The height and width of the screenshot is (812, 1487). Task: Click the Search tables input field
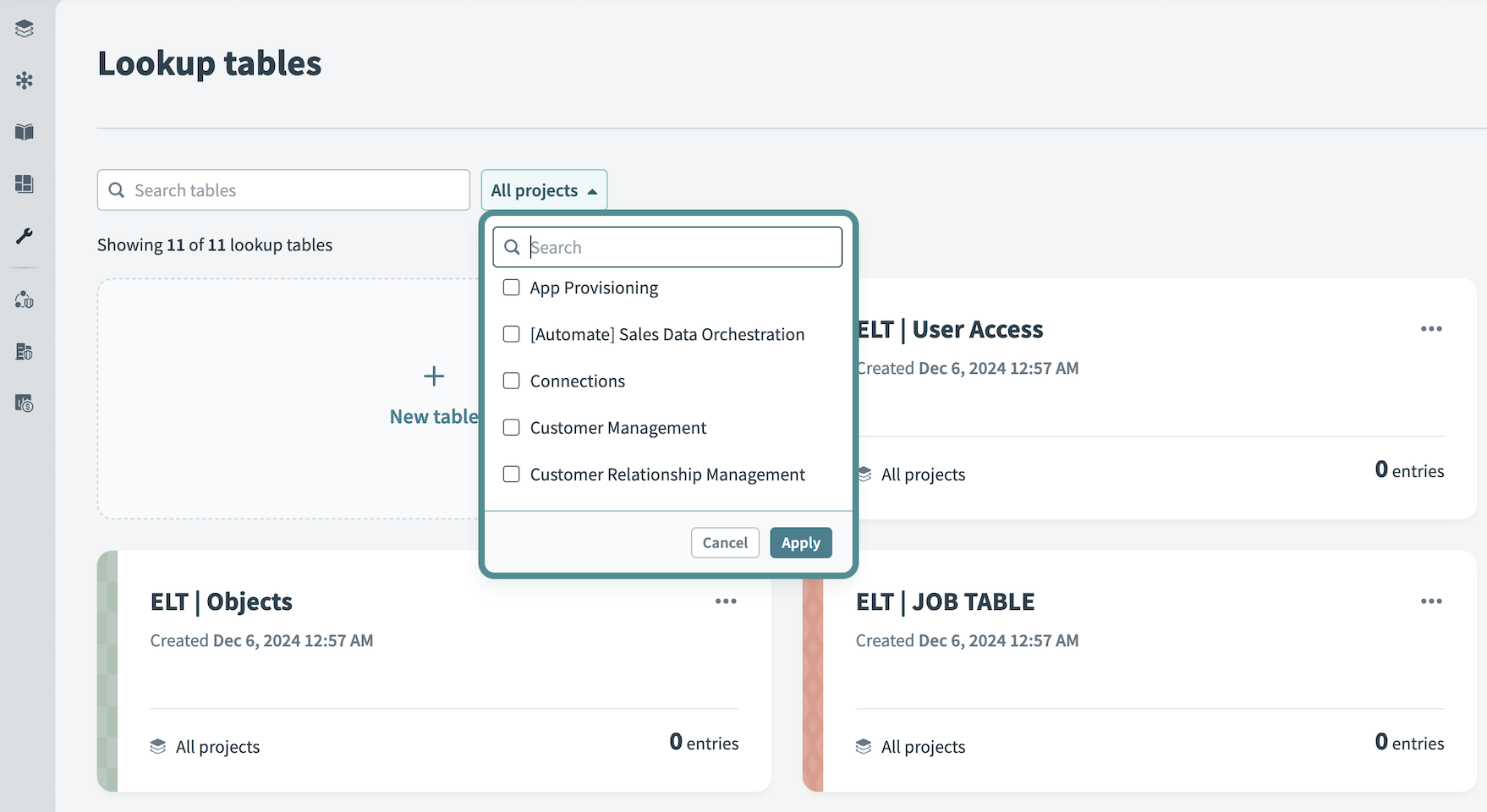(x=283, y=189)
